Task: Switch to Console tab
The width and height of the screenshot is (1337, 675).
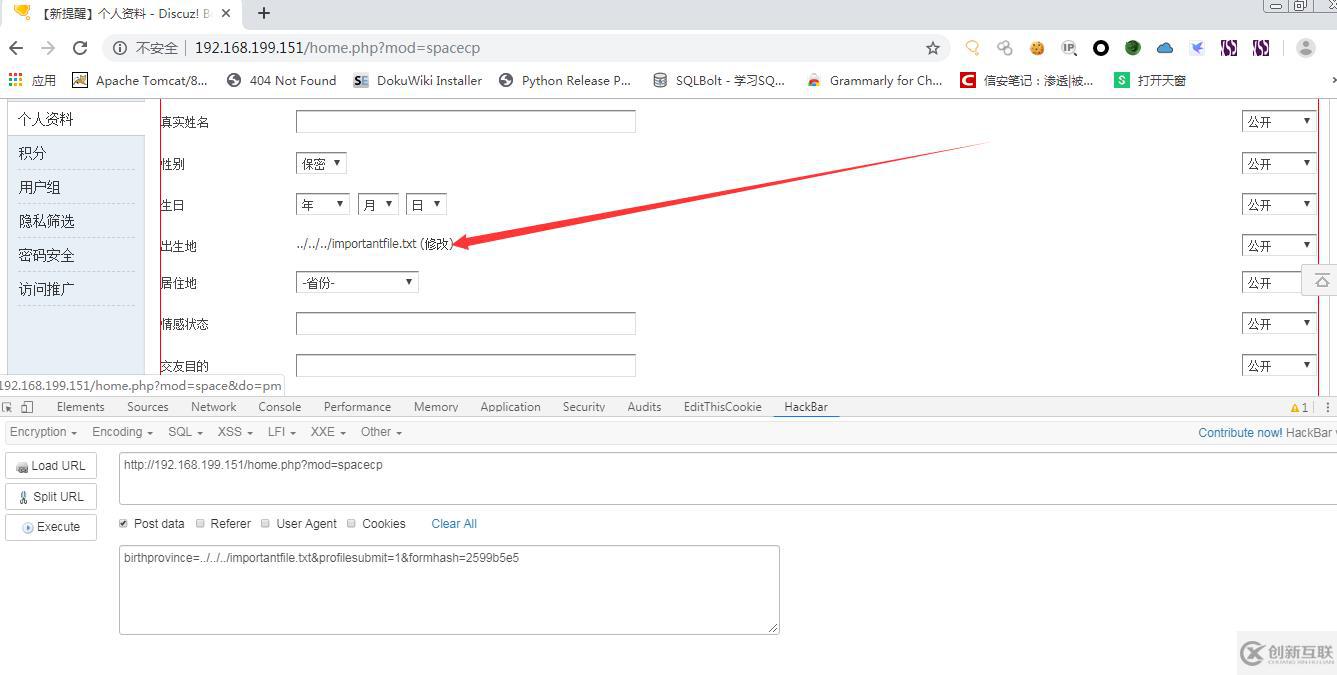Action: click(x=280, y=407)
